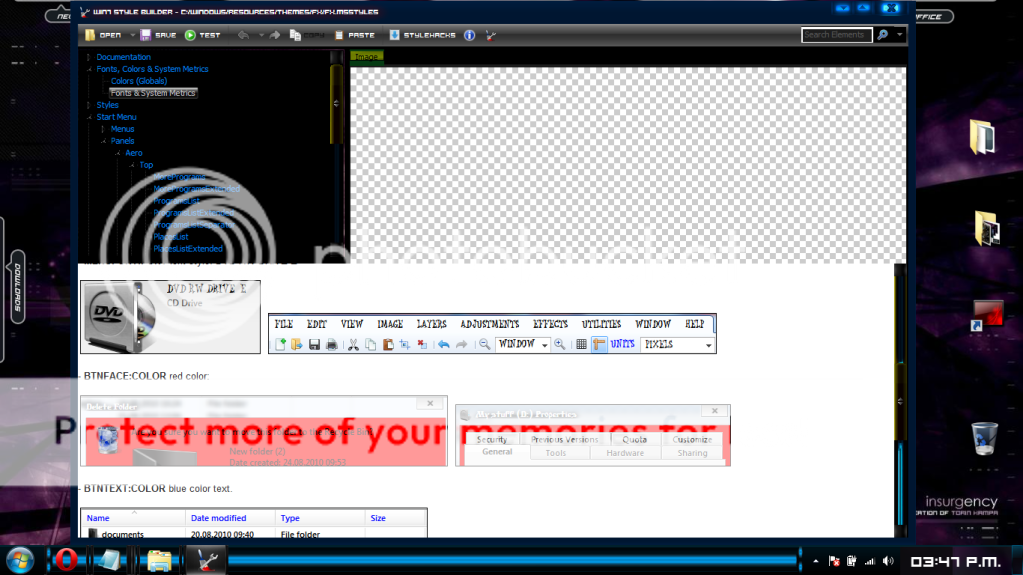Collapse the Aero tree node

point(117,153)
